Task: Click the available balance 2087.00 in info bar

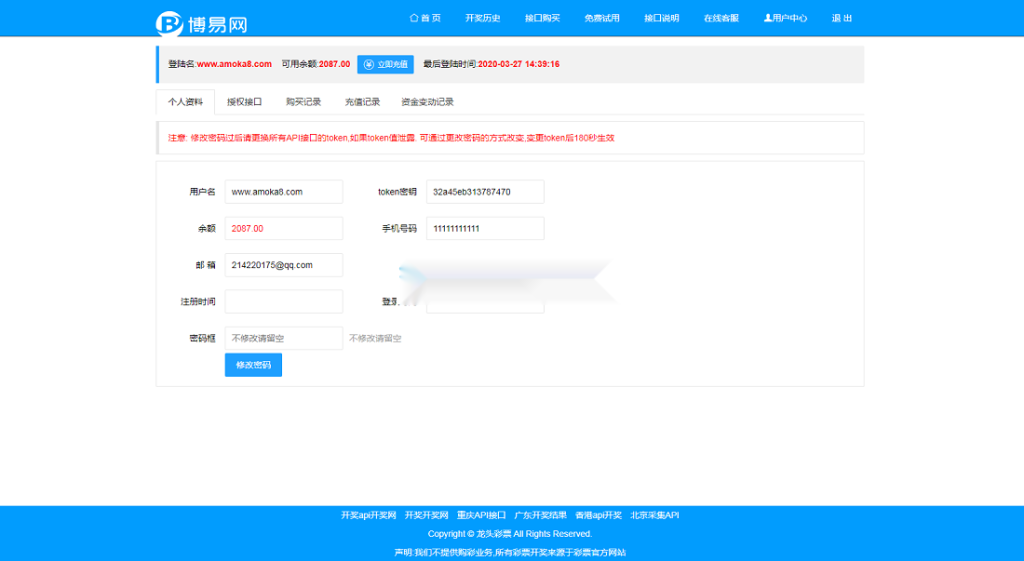Action: pyautogui.click(x=334, y=64)
